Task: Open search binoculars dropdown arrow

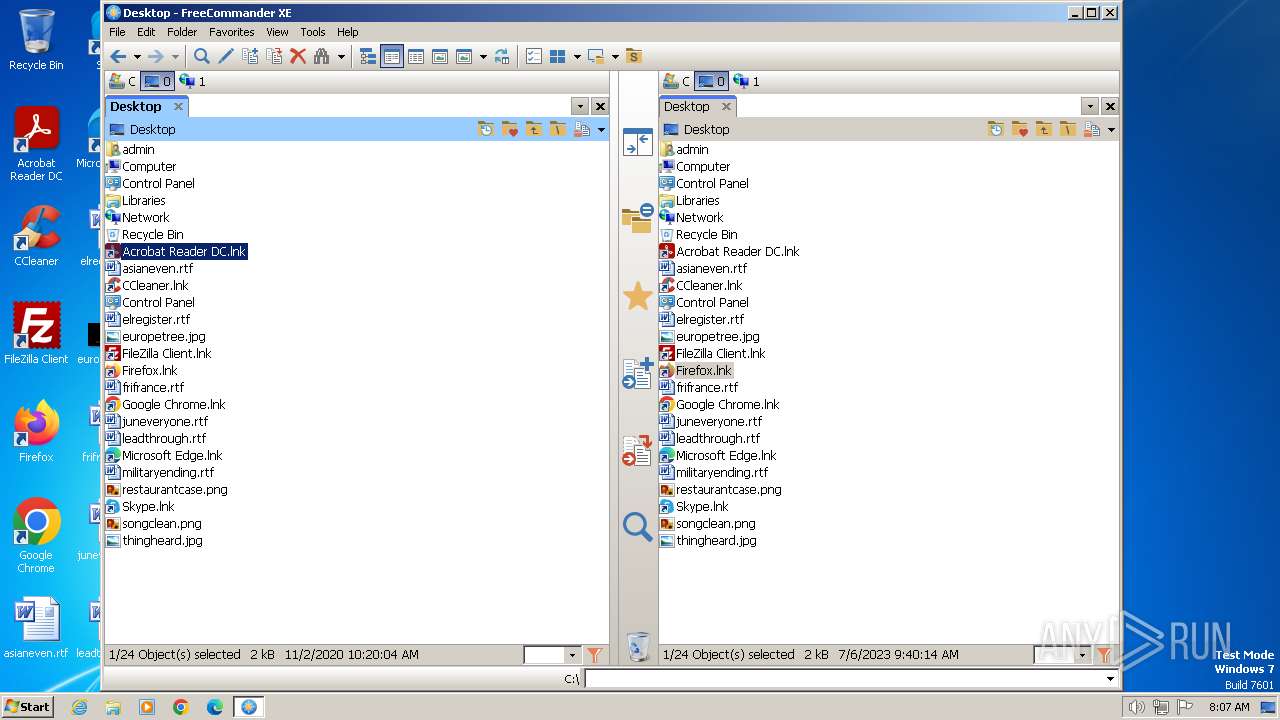Action: coord(341,57)
